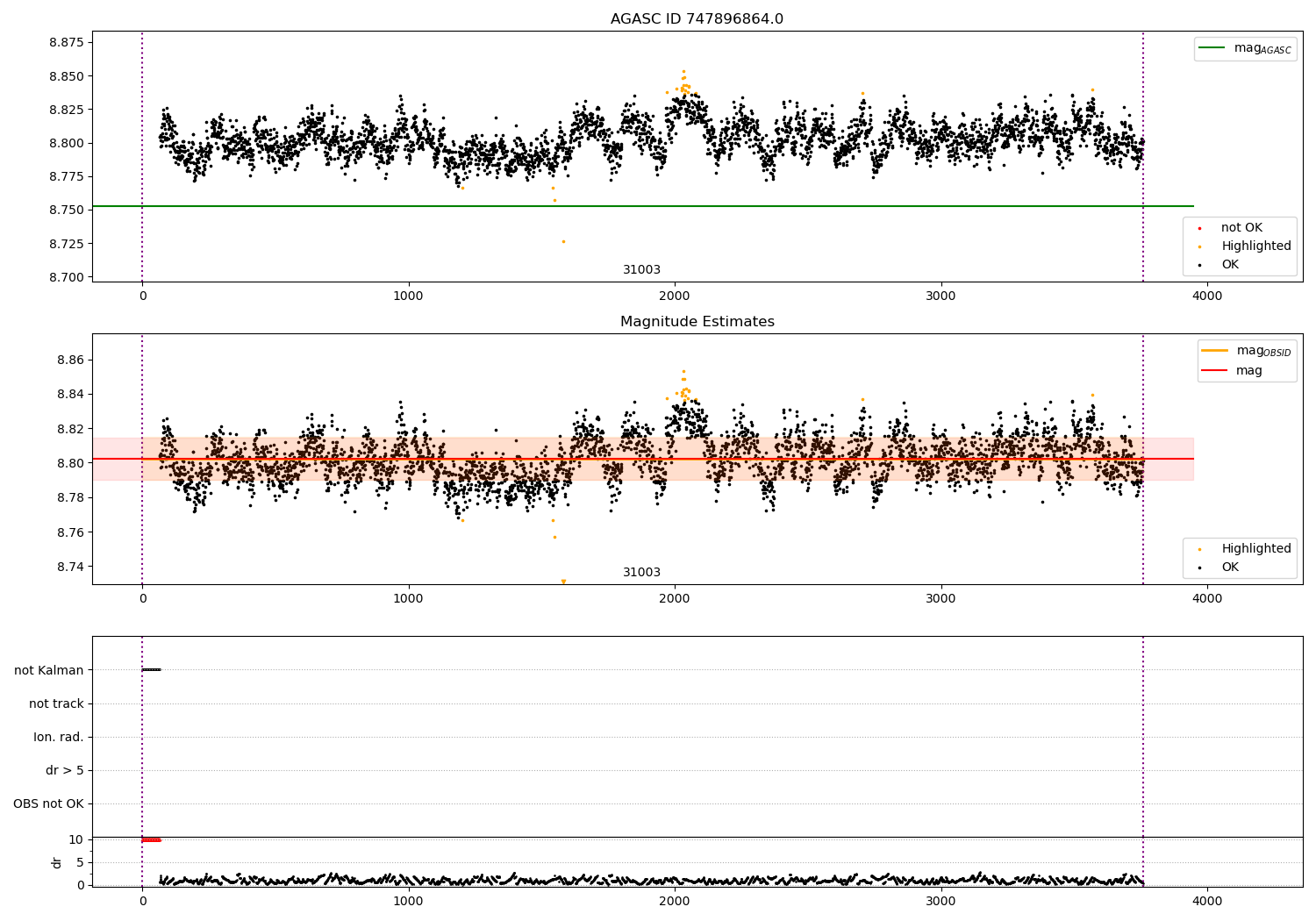Click the 31003 label in top plot
Screen dimensions: 1316x921
(x=641, y=270)
